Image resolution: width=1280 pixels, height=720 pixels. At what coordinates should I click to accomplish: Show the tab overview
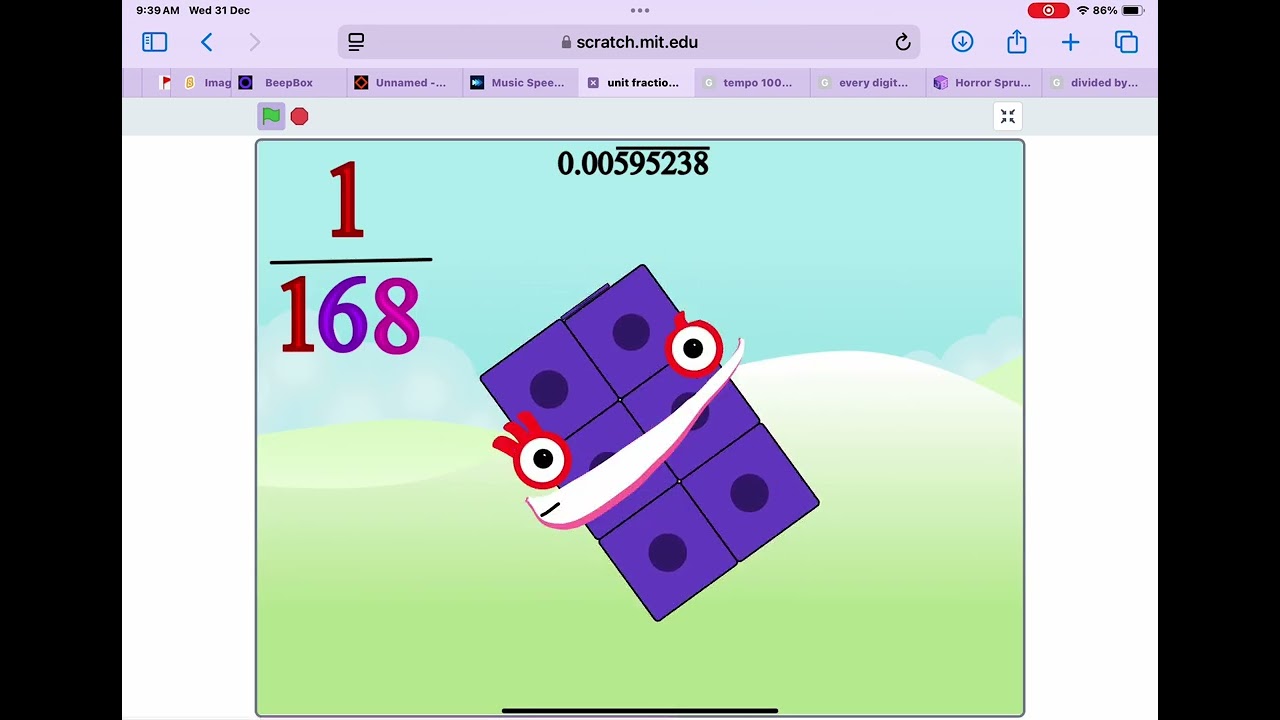pos(1127,42)
